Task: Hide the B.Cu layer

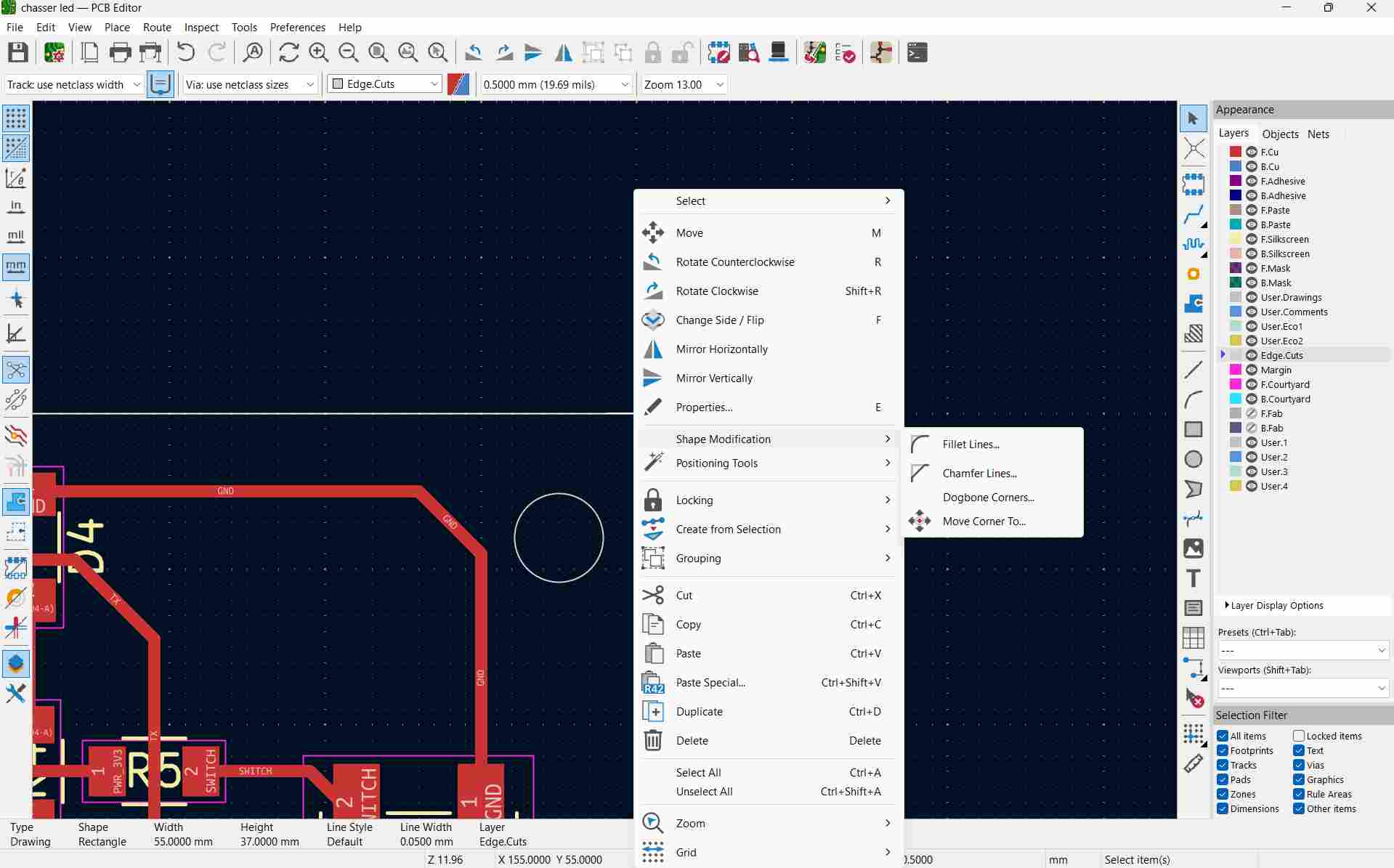Action: (x=1252, y=166)
